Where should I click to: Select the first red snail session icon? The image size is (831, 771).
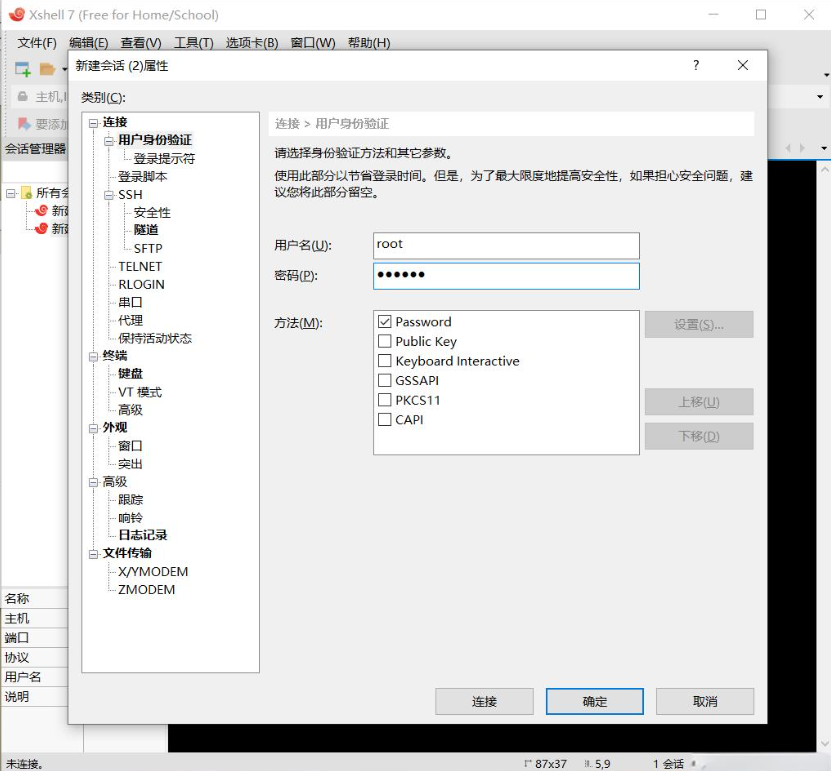(x=44, y=210)
